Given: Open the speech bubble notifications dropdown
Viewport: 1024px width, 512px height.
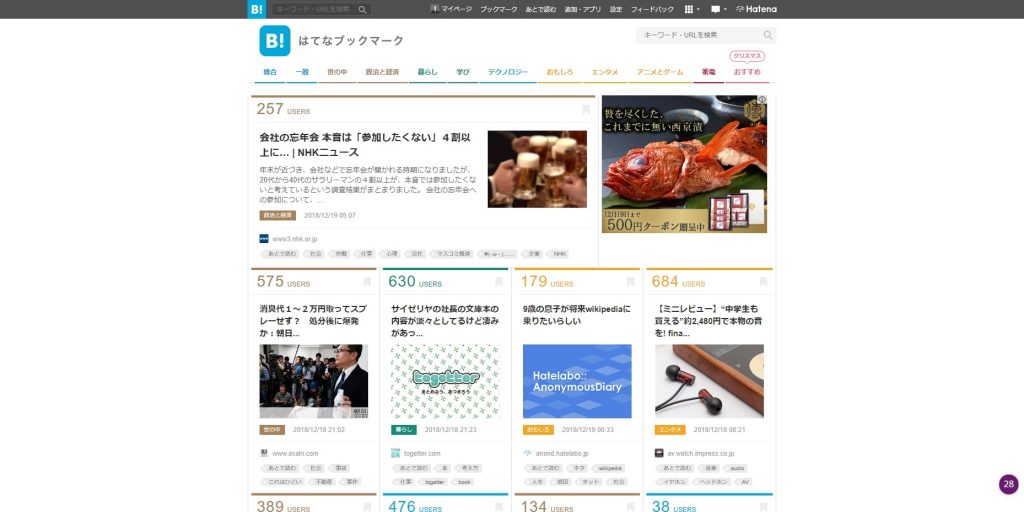Looking at the screenshot, I should [x=718, y=9].
